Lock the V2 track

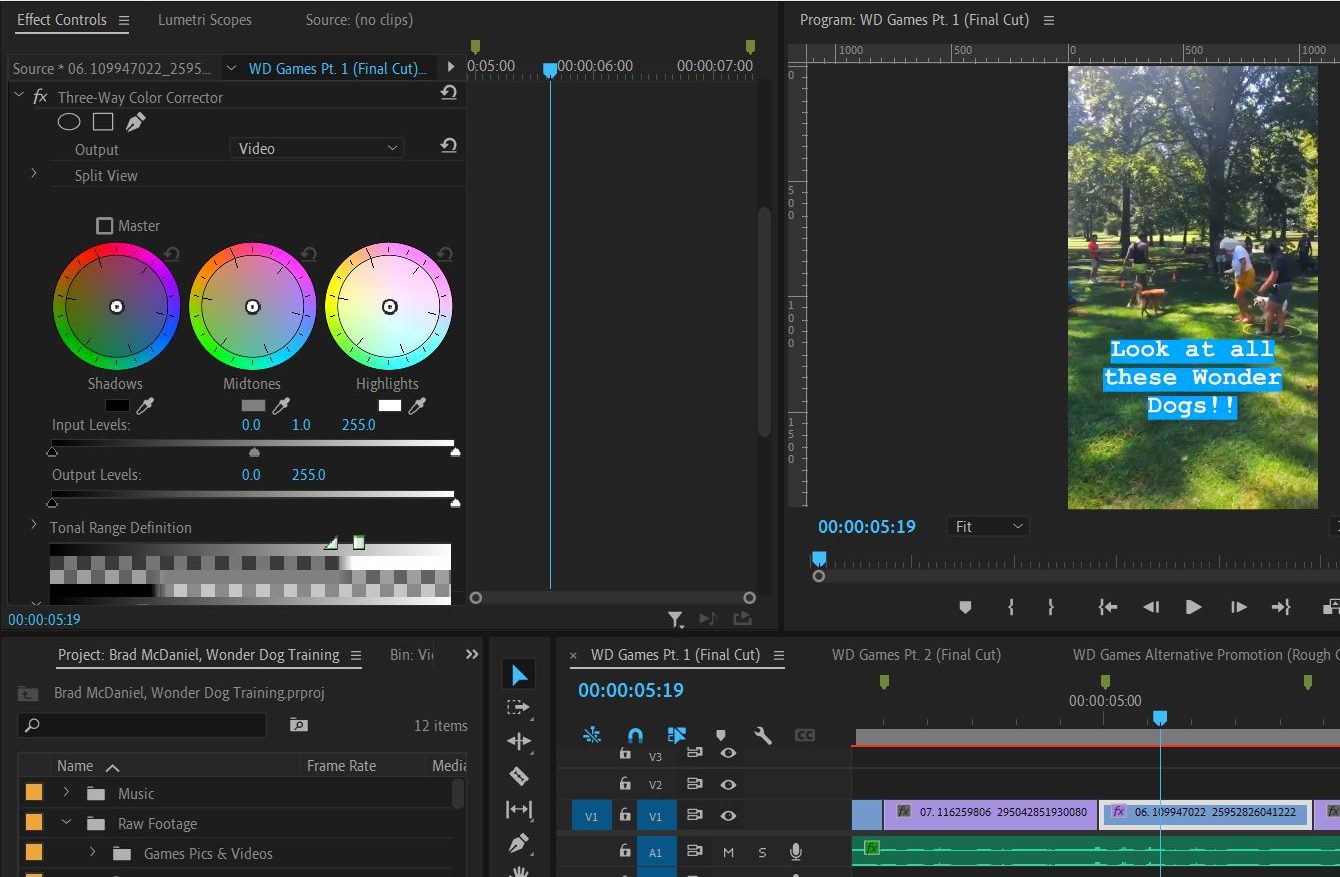[x=625, y=785]
